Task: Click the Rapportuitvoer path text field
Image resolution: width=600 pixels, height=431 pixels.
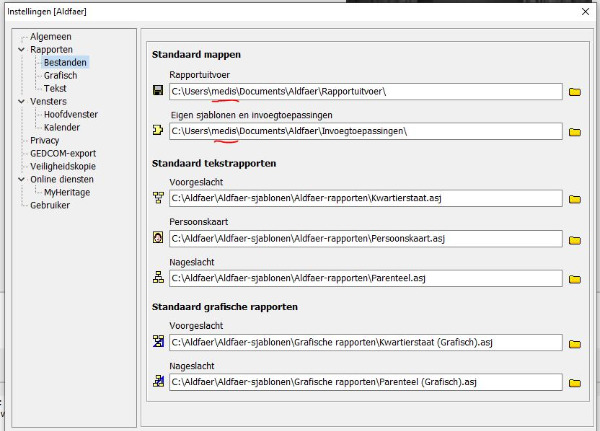Action: tap(365, 92)
